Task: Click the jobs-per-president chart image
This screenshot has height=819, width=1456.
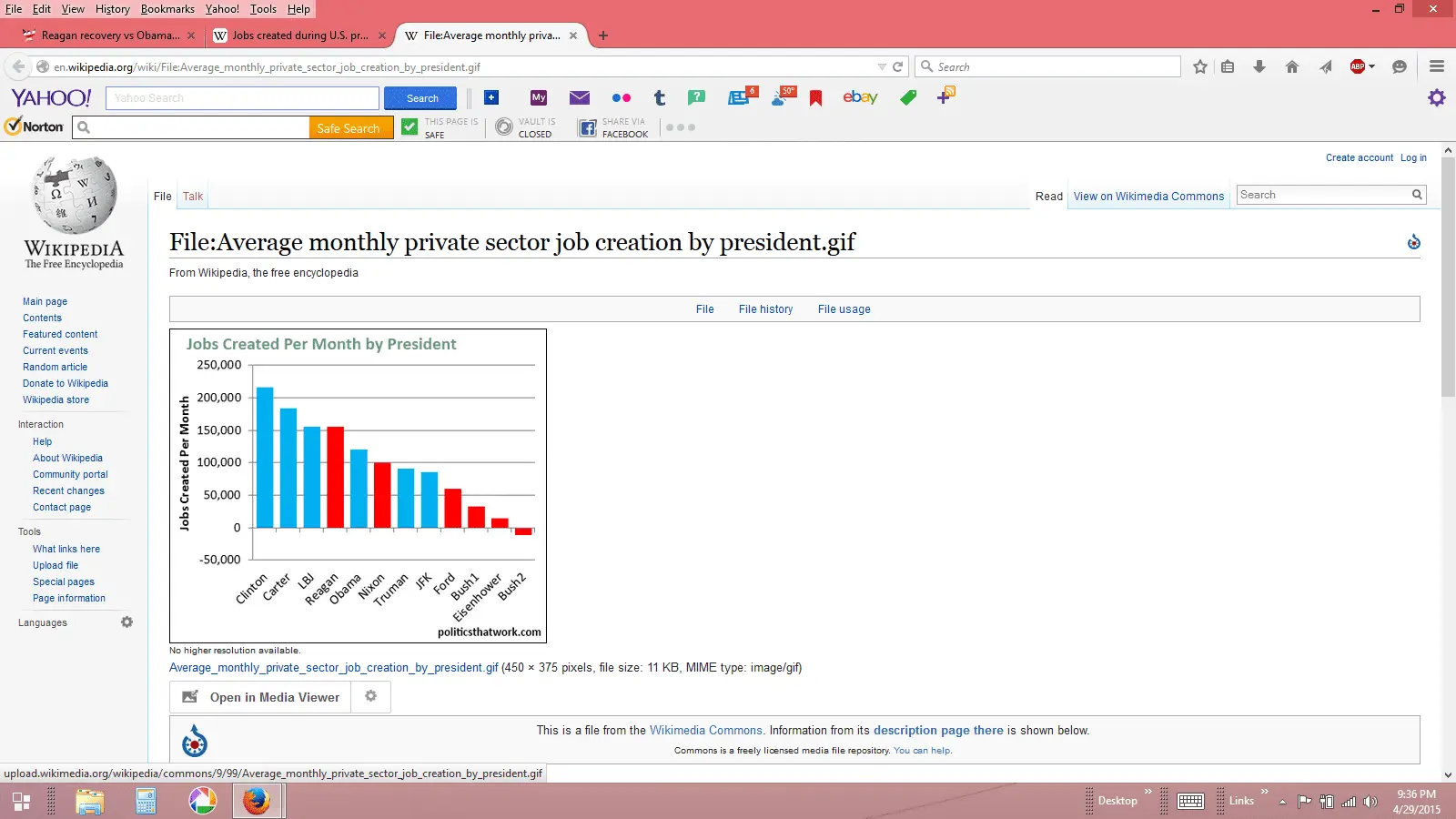Action: [358, 485]
